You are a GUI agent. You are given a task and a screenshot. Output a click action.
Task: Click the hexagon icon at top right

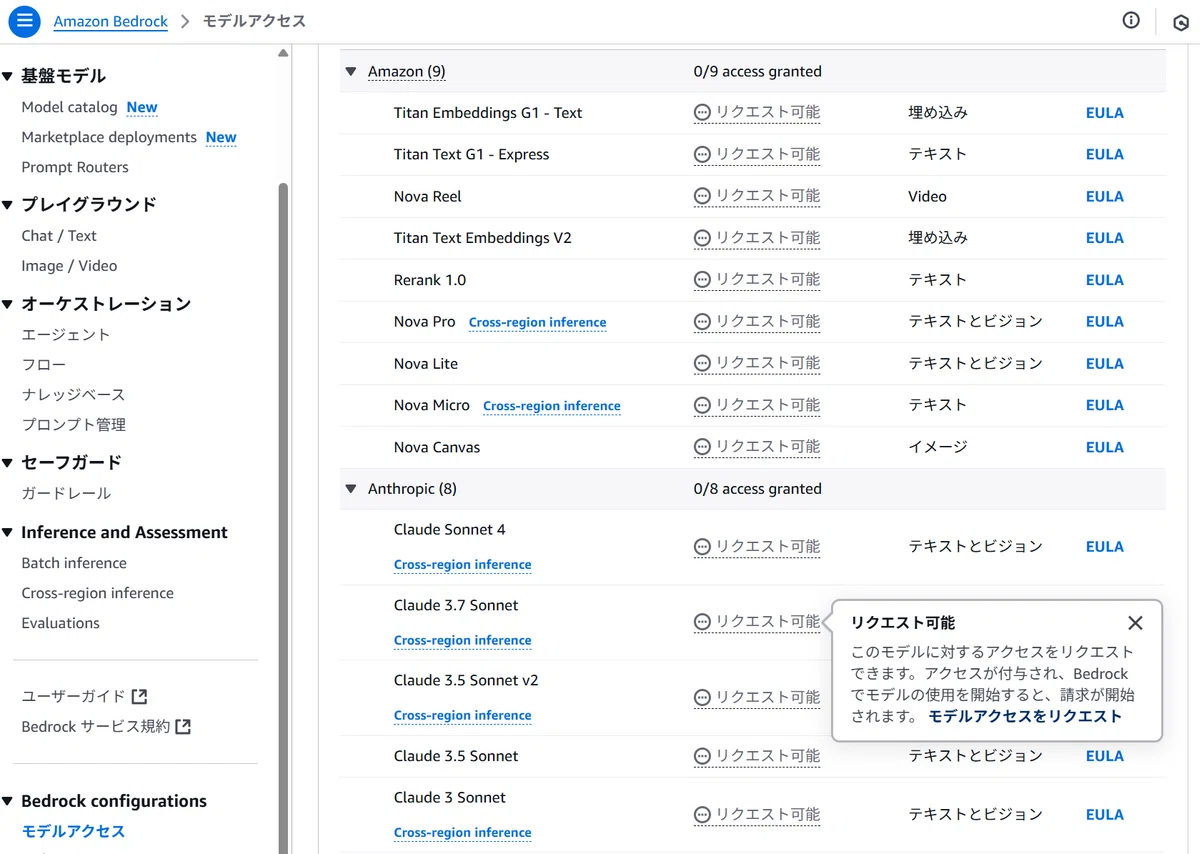pyautogui.click(x=1181, y=22)
